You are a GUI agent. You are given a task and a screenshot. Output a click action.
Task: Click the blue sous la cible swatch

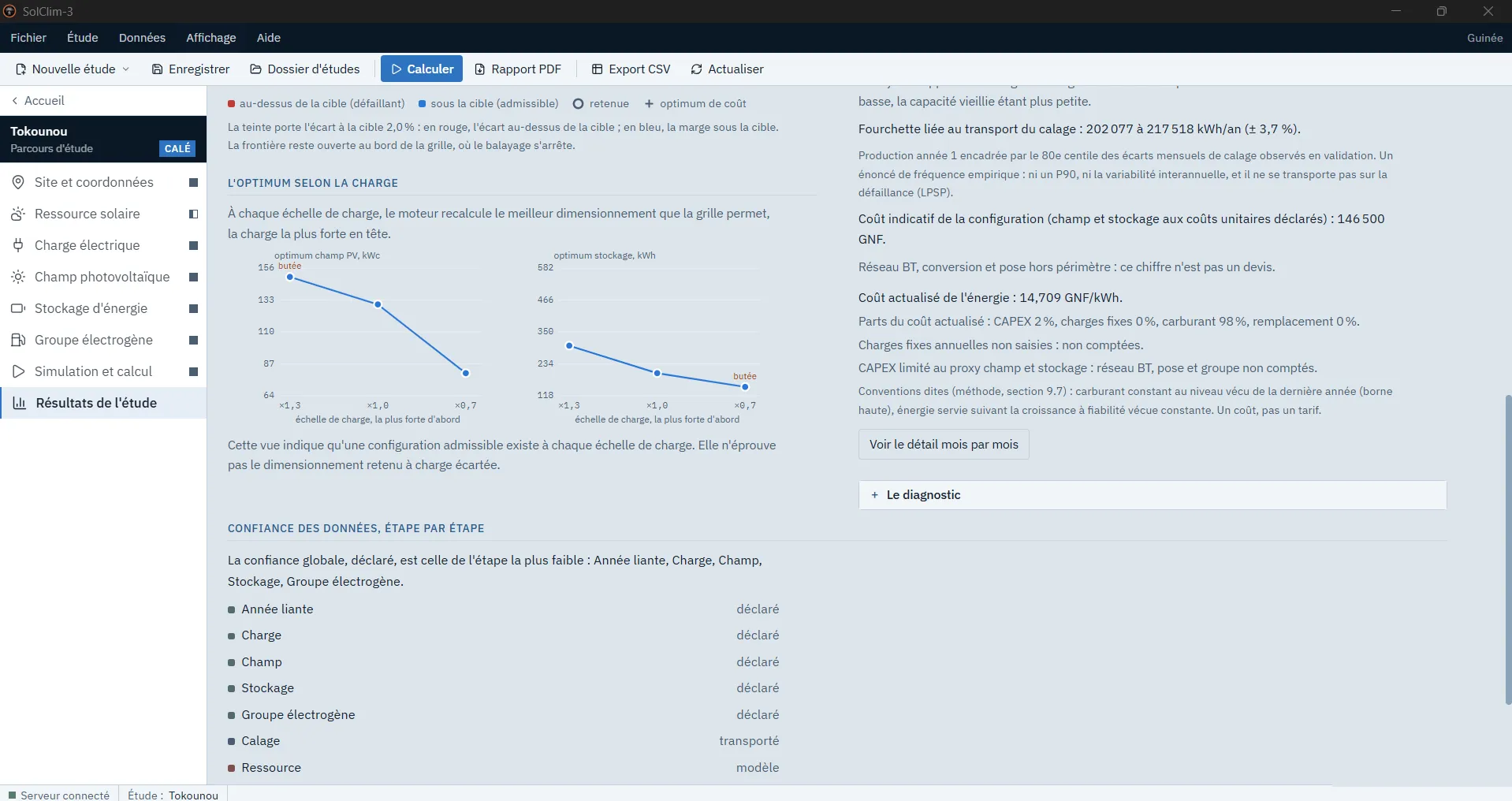423,104
